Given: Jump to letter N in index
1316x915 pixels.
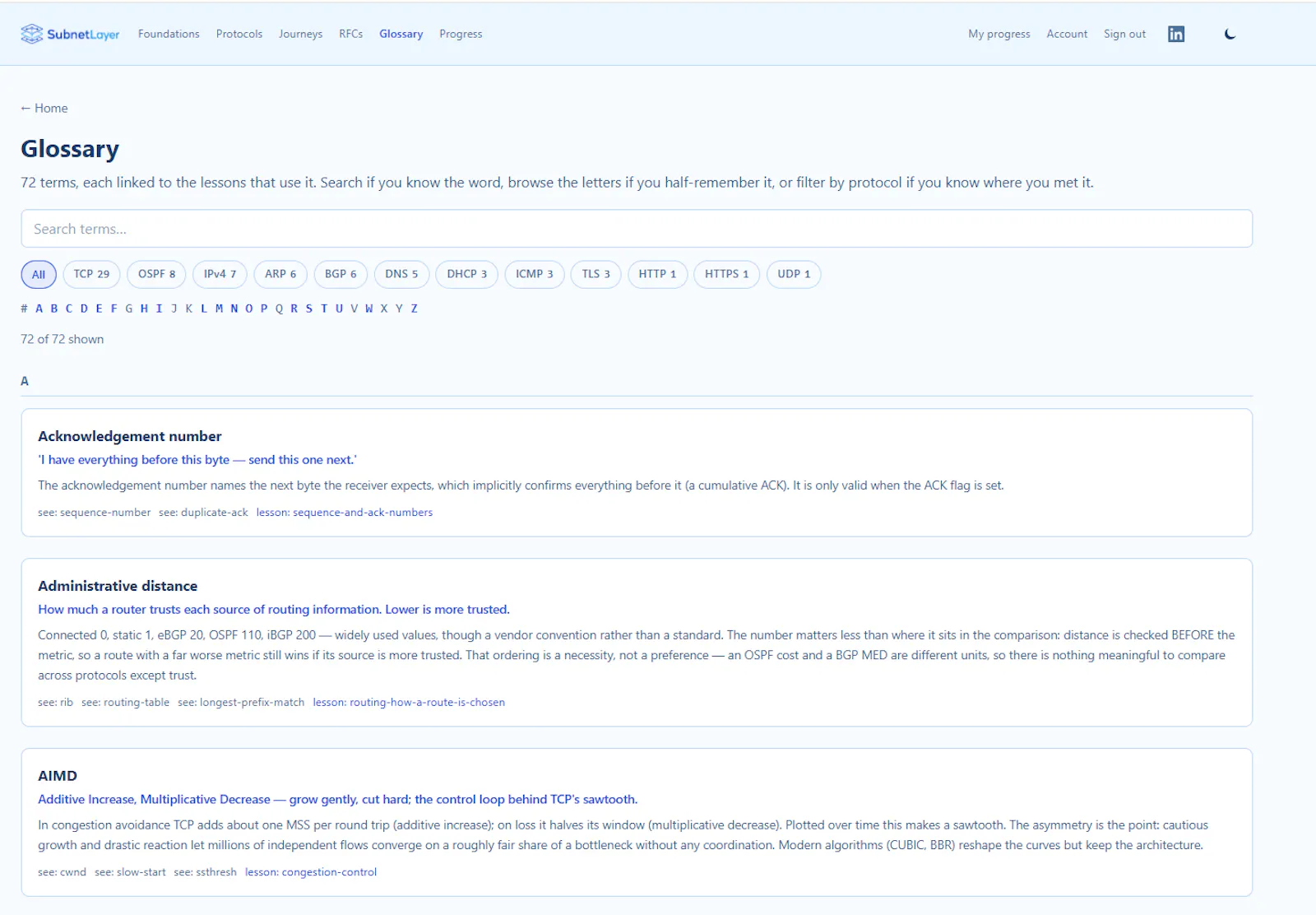Looking at the screenshot, I should pyautogui.click(x=234, y=309).
